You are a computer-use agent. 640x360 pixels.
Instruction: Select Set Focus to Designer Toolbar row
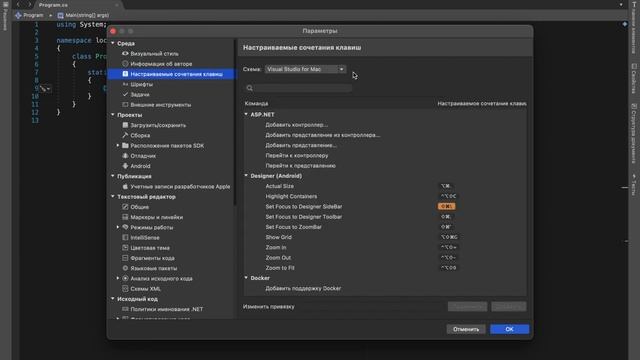tap(385, 217)
